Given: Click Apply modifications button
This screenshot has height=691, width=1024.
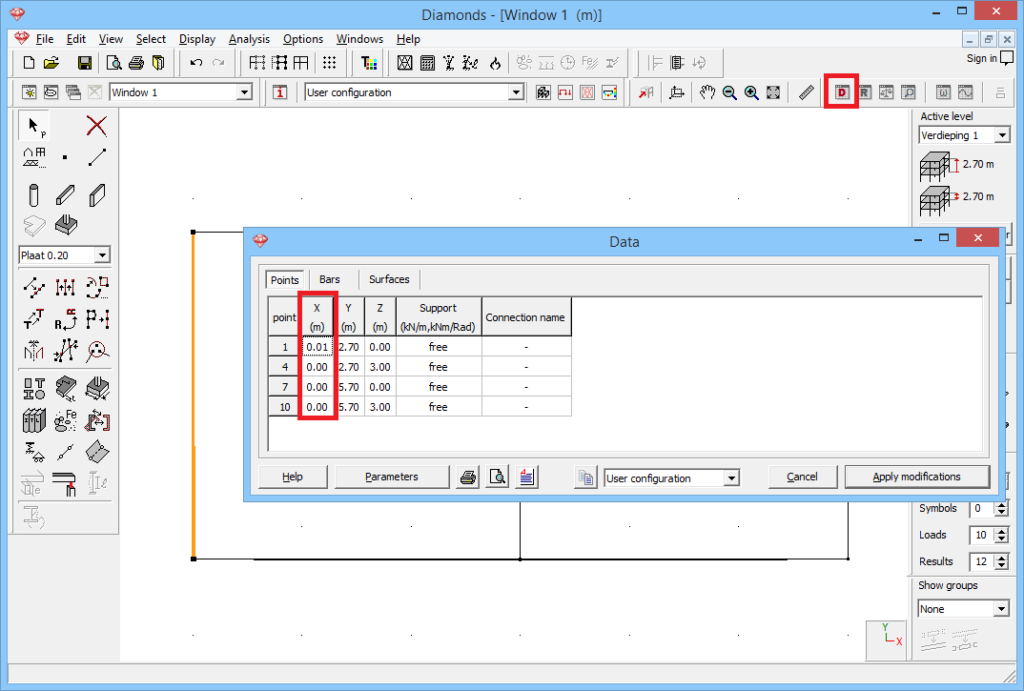Looking at the screenshot, I should point(917,477).
